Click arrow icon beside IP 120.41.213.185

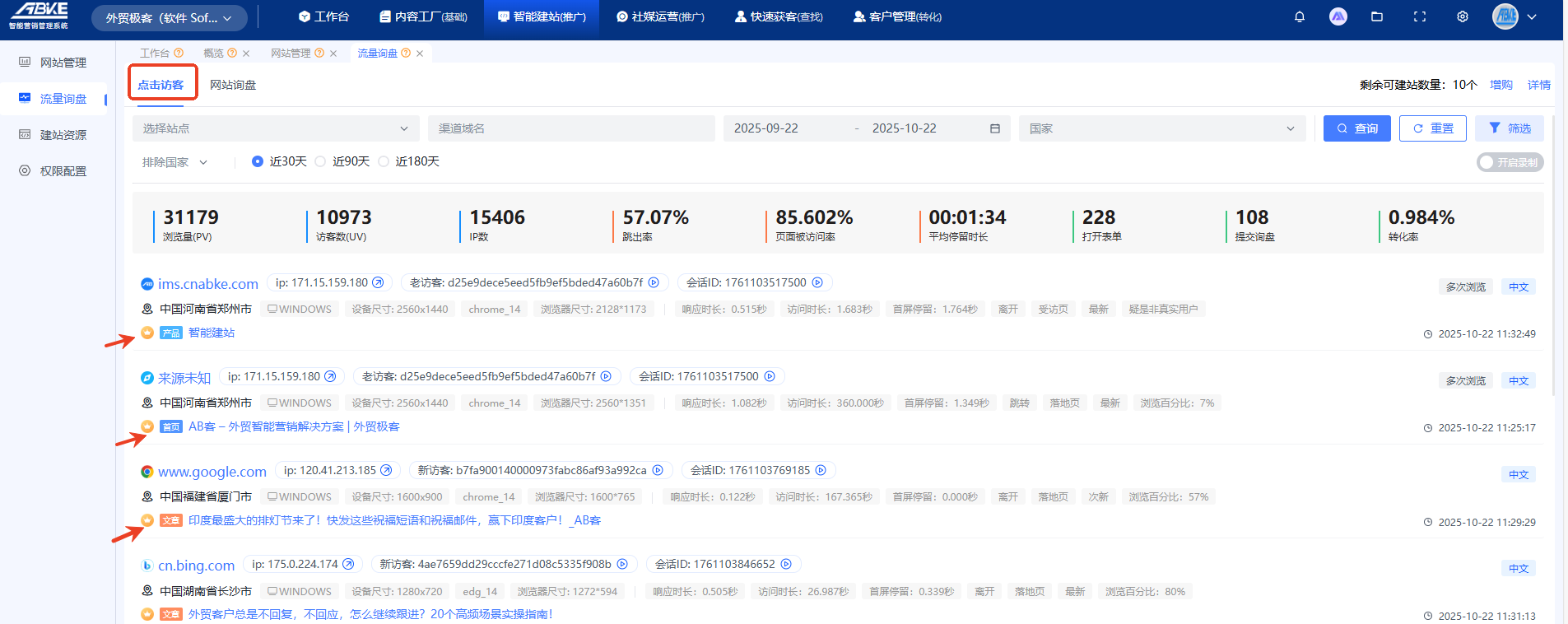tap(386, 470)
